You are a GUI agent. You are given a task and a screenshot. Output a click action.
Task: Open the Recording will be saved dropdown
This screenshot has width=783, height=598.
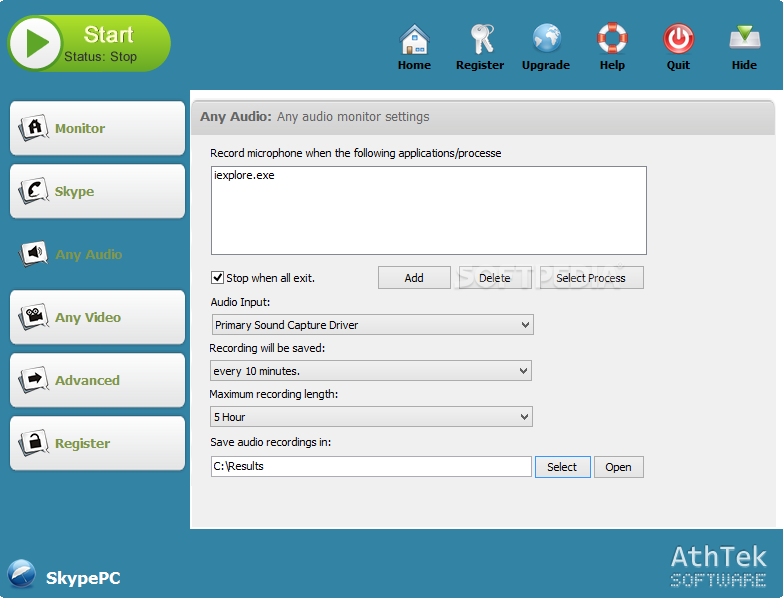(371, 371)
